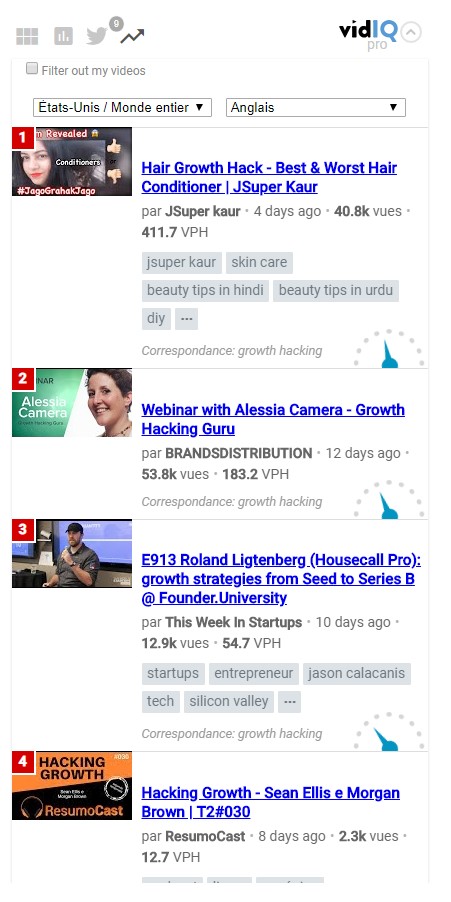Open the Anglais language dropdown

tap(316, 108)
